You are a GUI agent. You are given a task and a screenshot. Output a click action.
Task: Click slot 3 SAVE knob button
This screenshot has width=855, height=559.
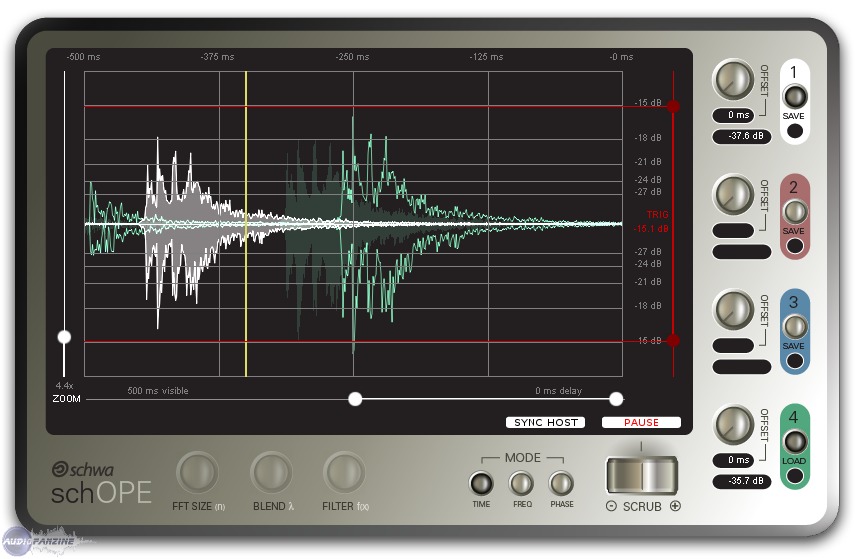click(795, 327)
